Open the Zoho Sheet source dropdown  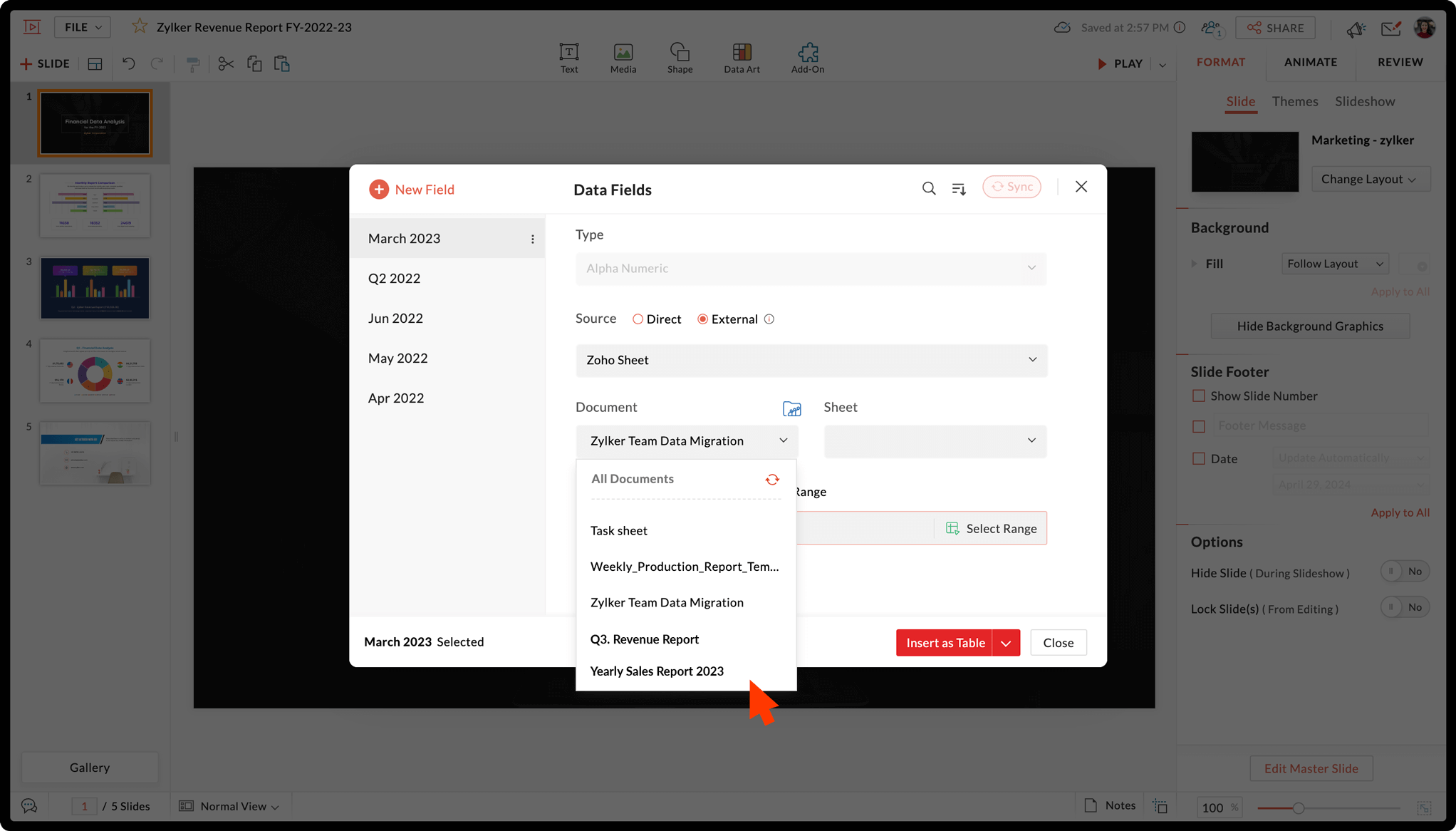click(811, 360)
